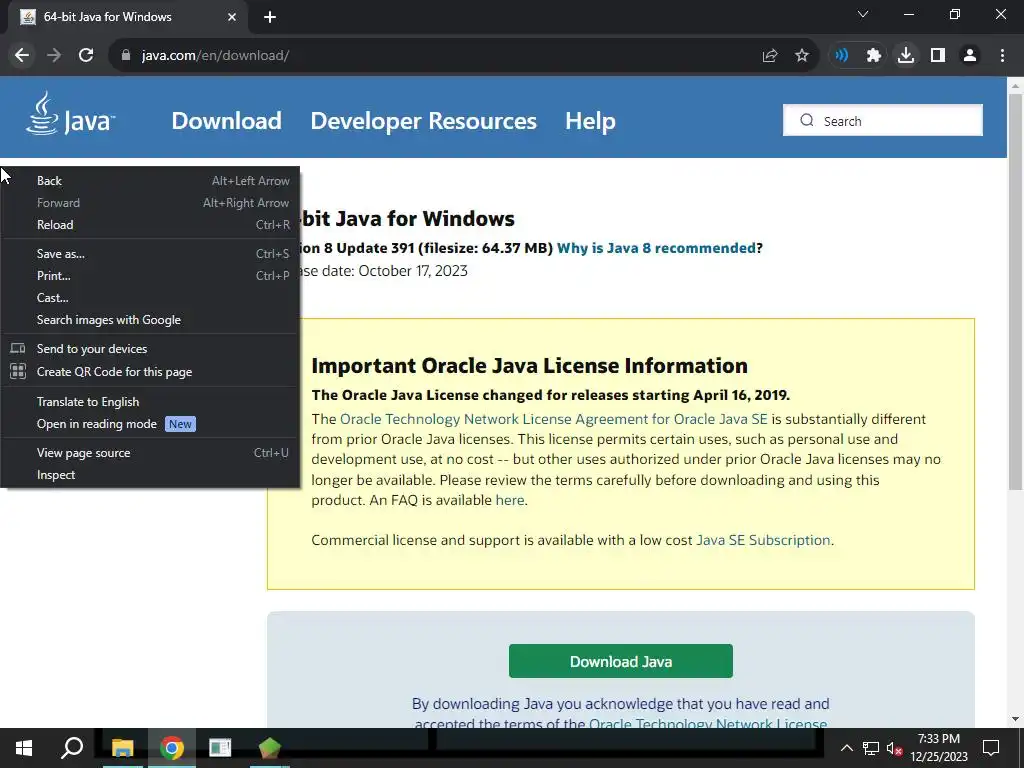Show hidden tray icons chevron

click(x=846, y=748)
